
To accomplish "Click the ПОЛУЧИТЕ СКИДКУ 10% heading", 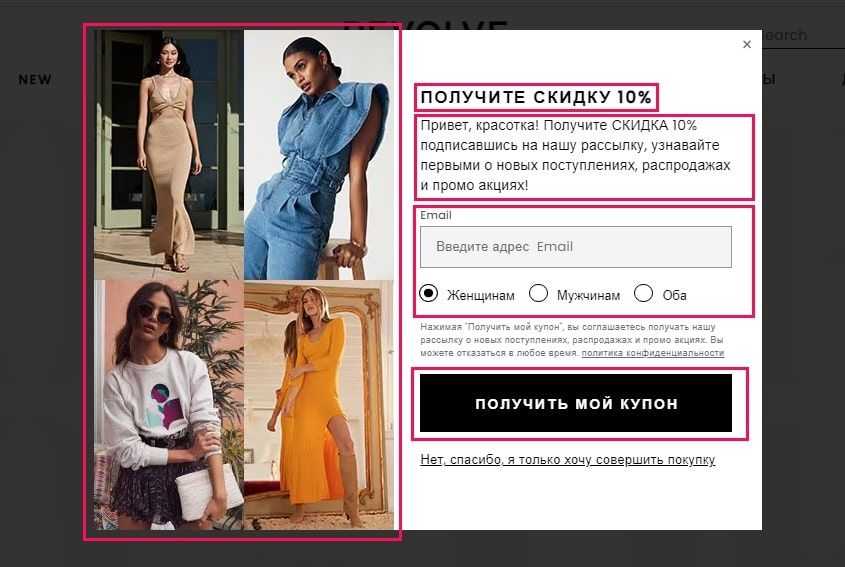I will point(536,97).
